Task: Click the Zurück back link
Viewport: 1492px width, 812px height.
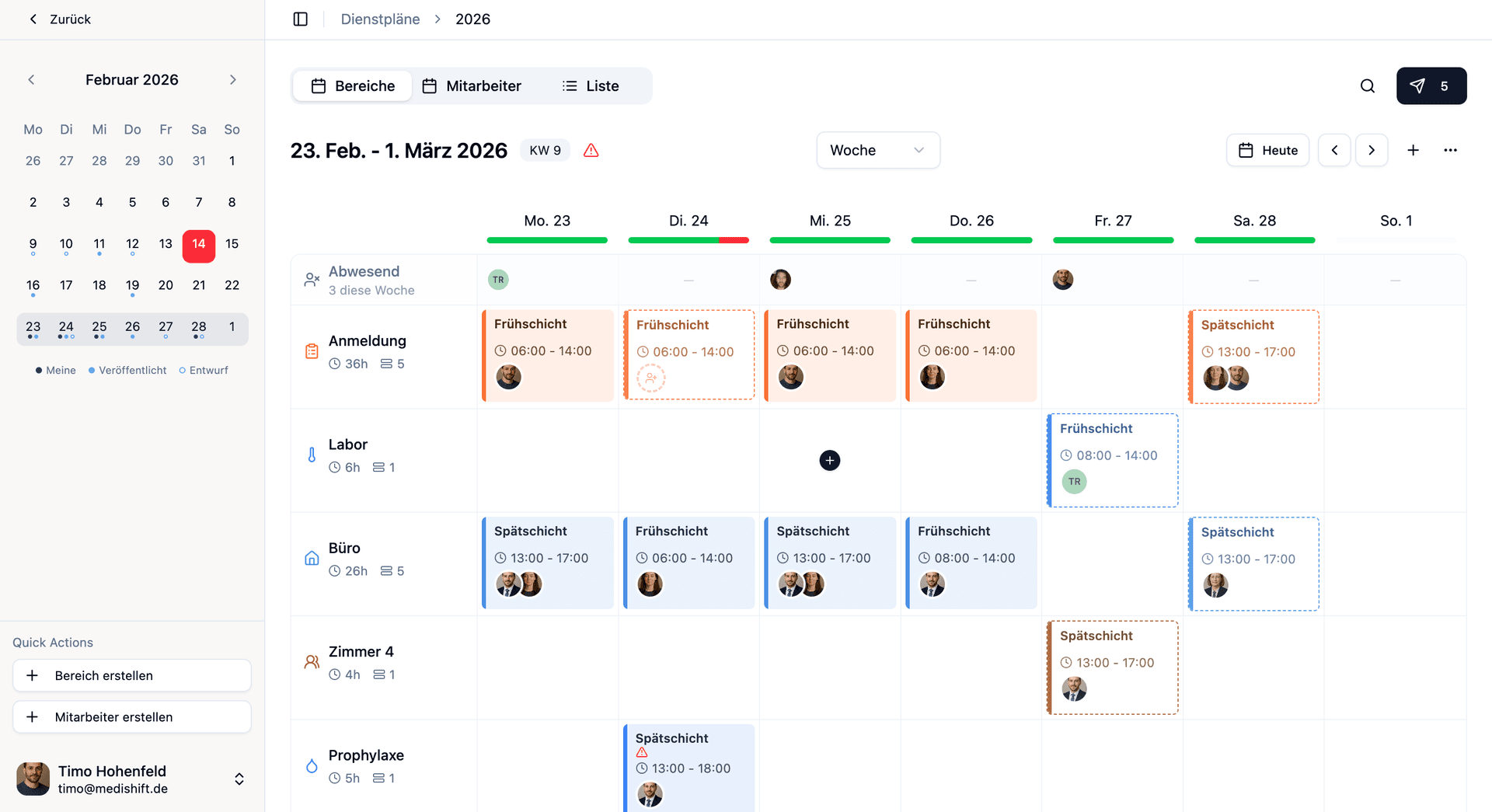Action: (x=60, y=19)
